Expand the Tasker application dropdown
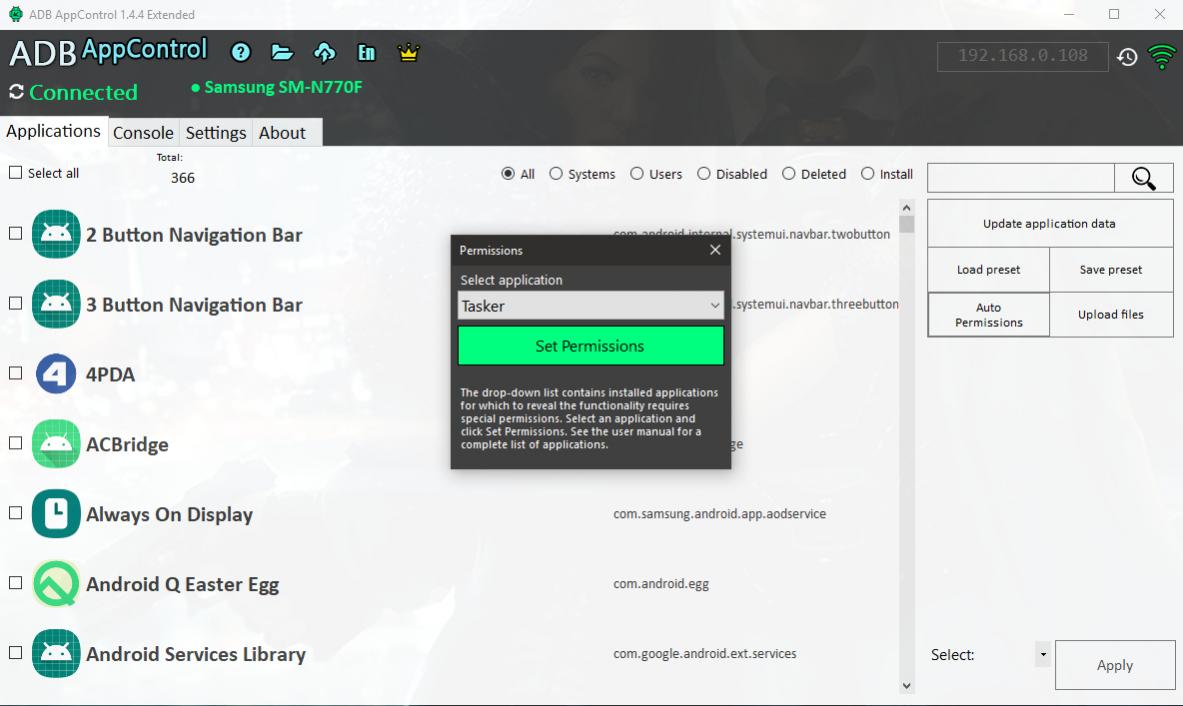Image resolution: width=1183 pixels, height=706 pixels. click(x=714, y=306)
